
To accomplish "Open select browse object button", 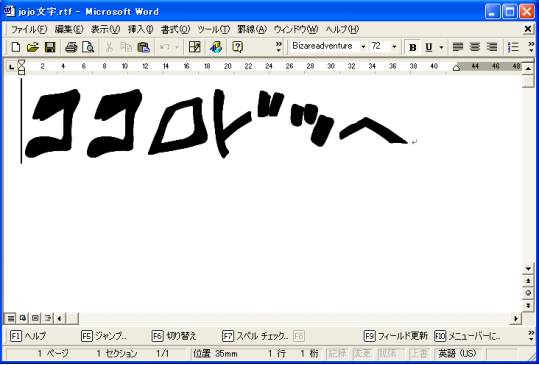I will (528, 293).
